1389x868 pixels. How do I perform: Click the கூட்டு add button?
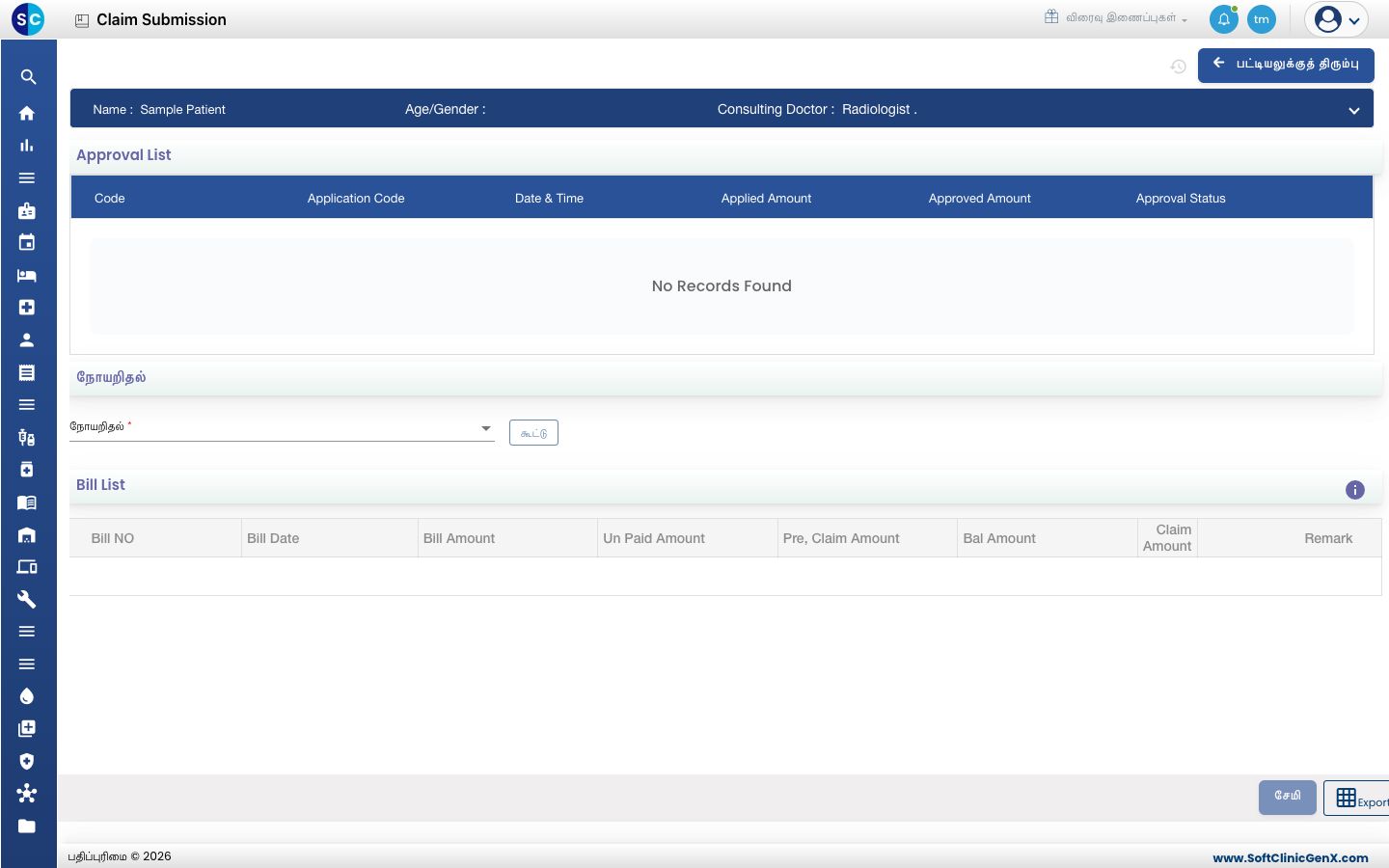click(x=533, y=433)
